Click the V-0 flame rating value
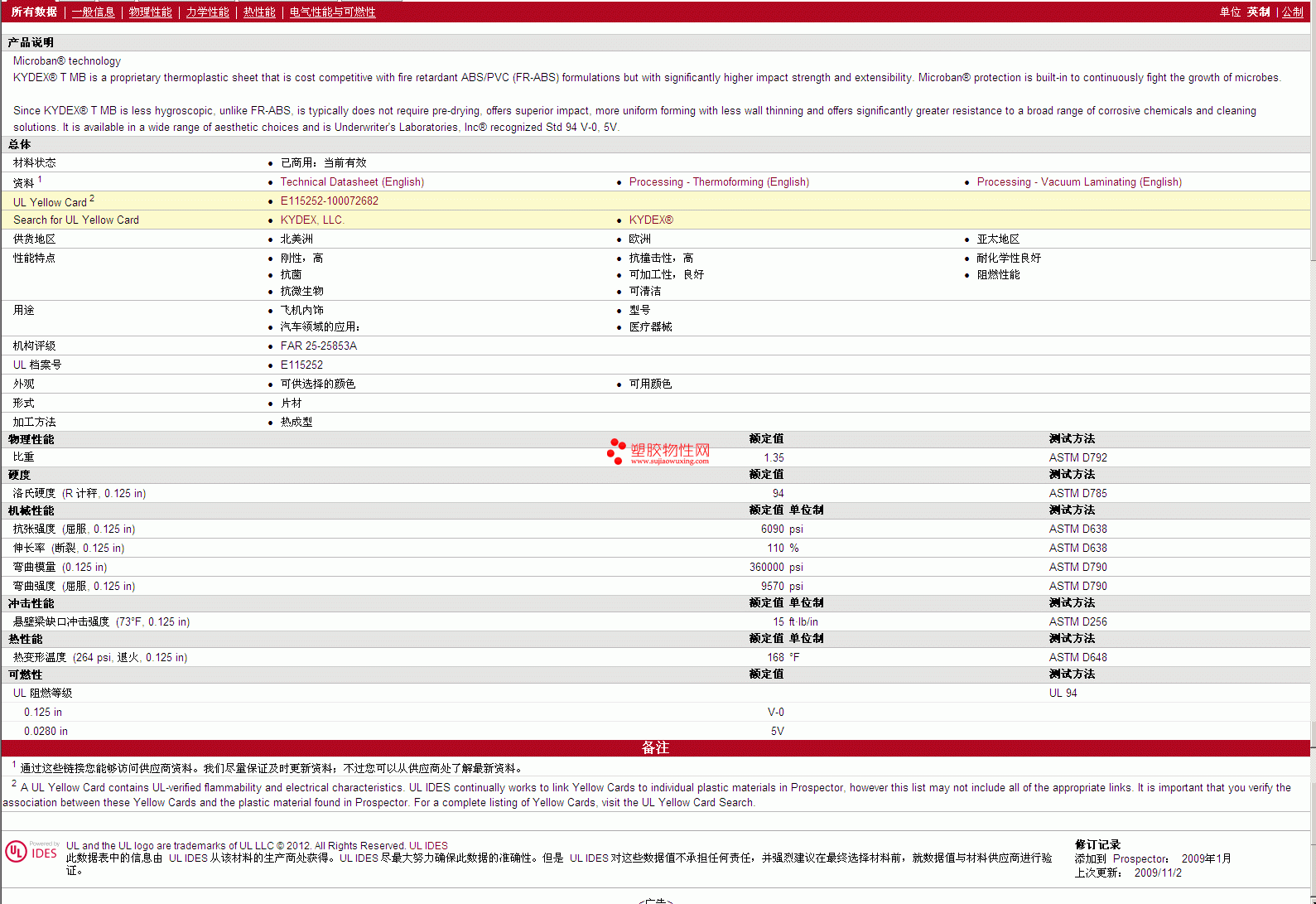The width and height of the screenshot is (1316, 904). click(775, 712)
